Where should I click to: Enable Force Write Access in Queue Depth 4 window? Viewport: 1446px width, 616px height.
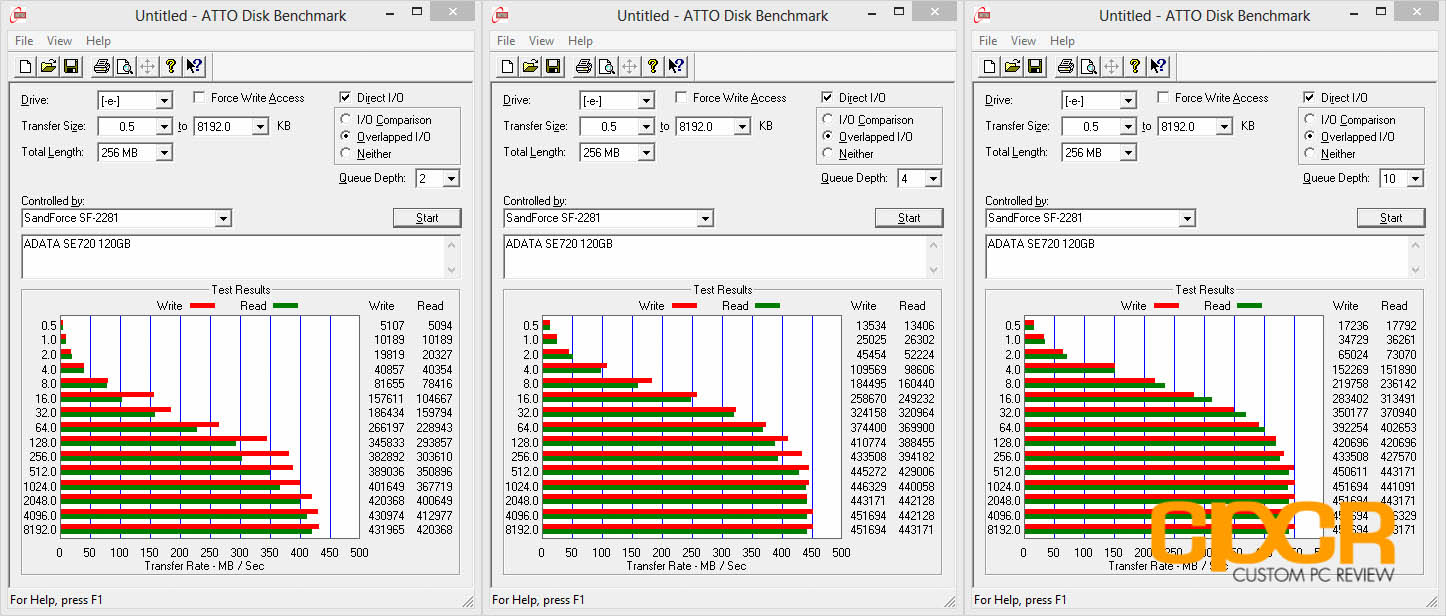(682, 98)
